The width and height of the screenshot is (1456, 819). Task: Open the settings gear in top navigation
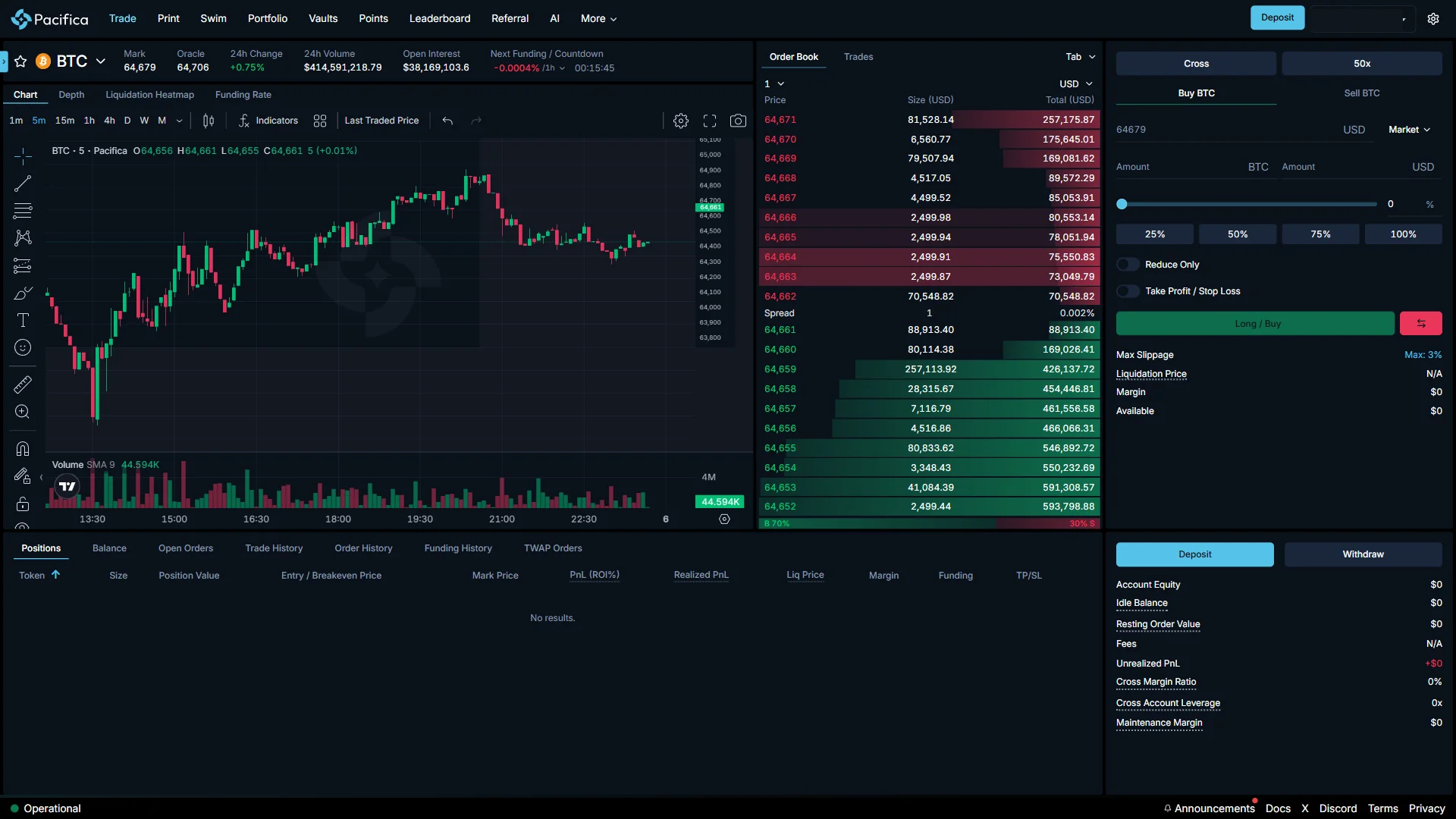pos(1433,19)
